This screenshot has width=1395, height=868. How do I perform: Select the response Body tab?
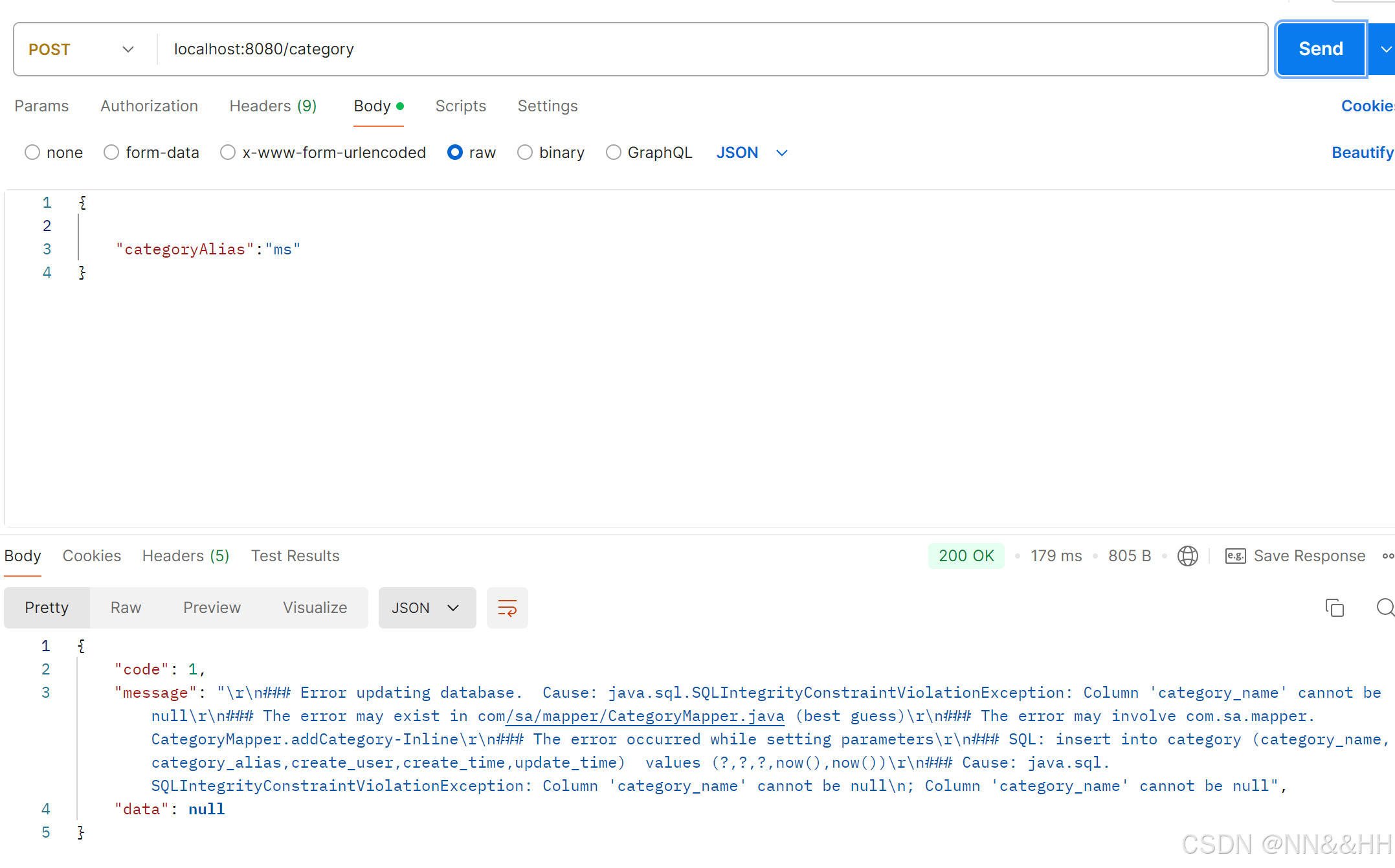(x=23, y=555)
